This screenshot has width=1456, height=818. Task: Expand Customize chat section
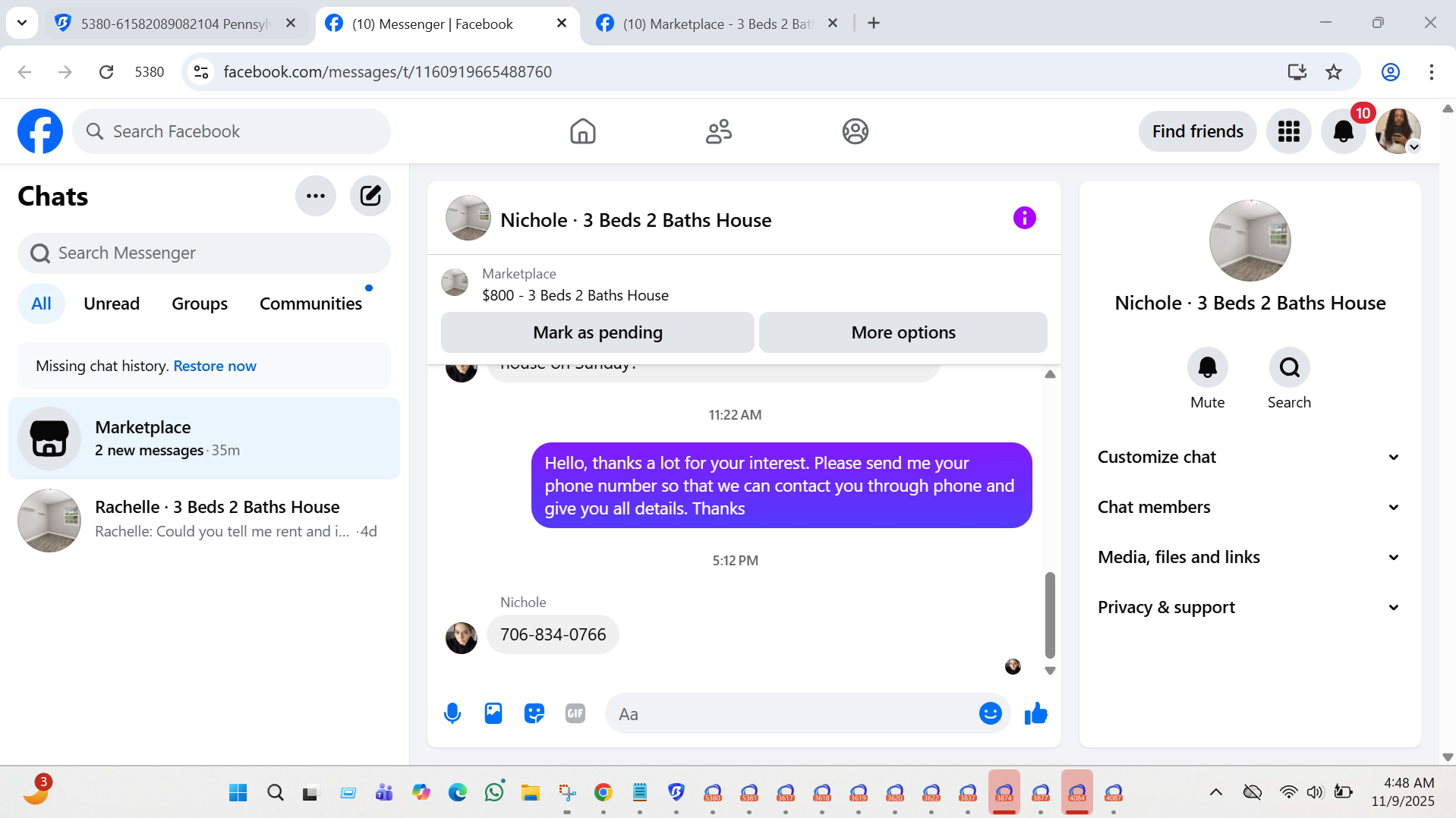click(x=1249, y=457)
